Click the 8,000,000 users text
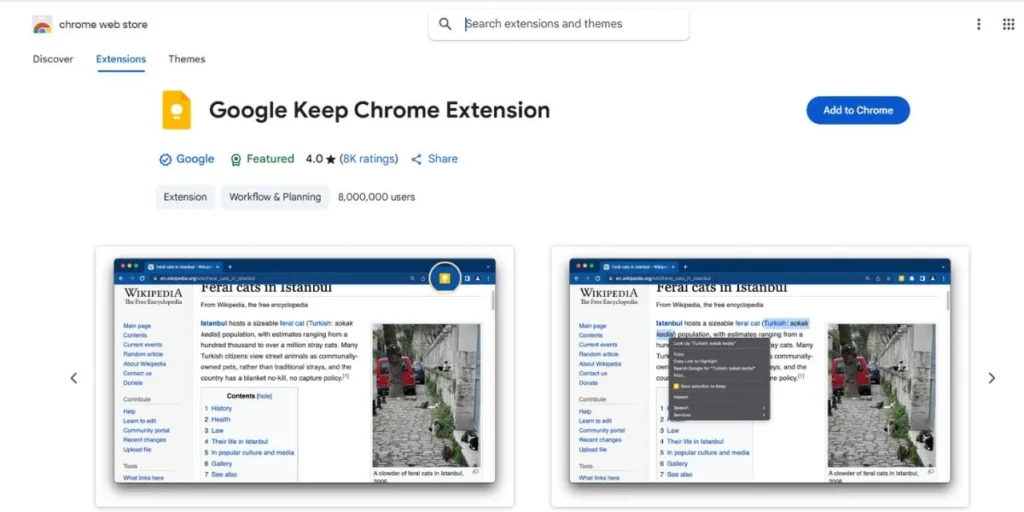Viewport: 1024px width, 512px height. tap(376, 197)
